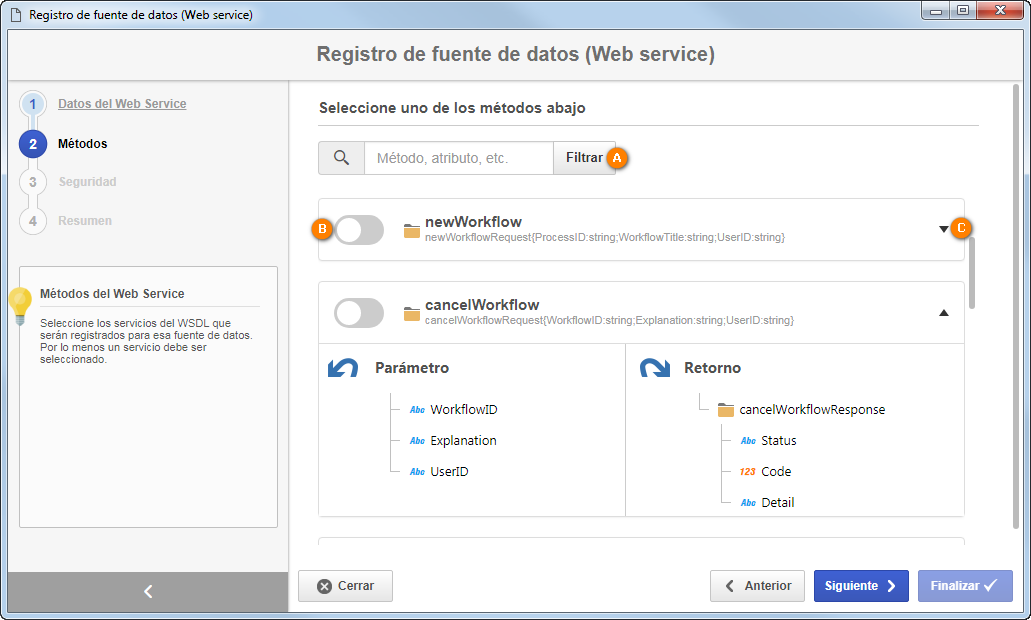Select the cancelWorkflowResponse node
The height and width of the screenshot is (620, 1031).
coord(812,410)
